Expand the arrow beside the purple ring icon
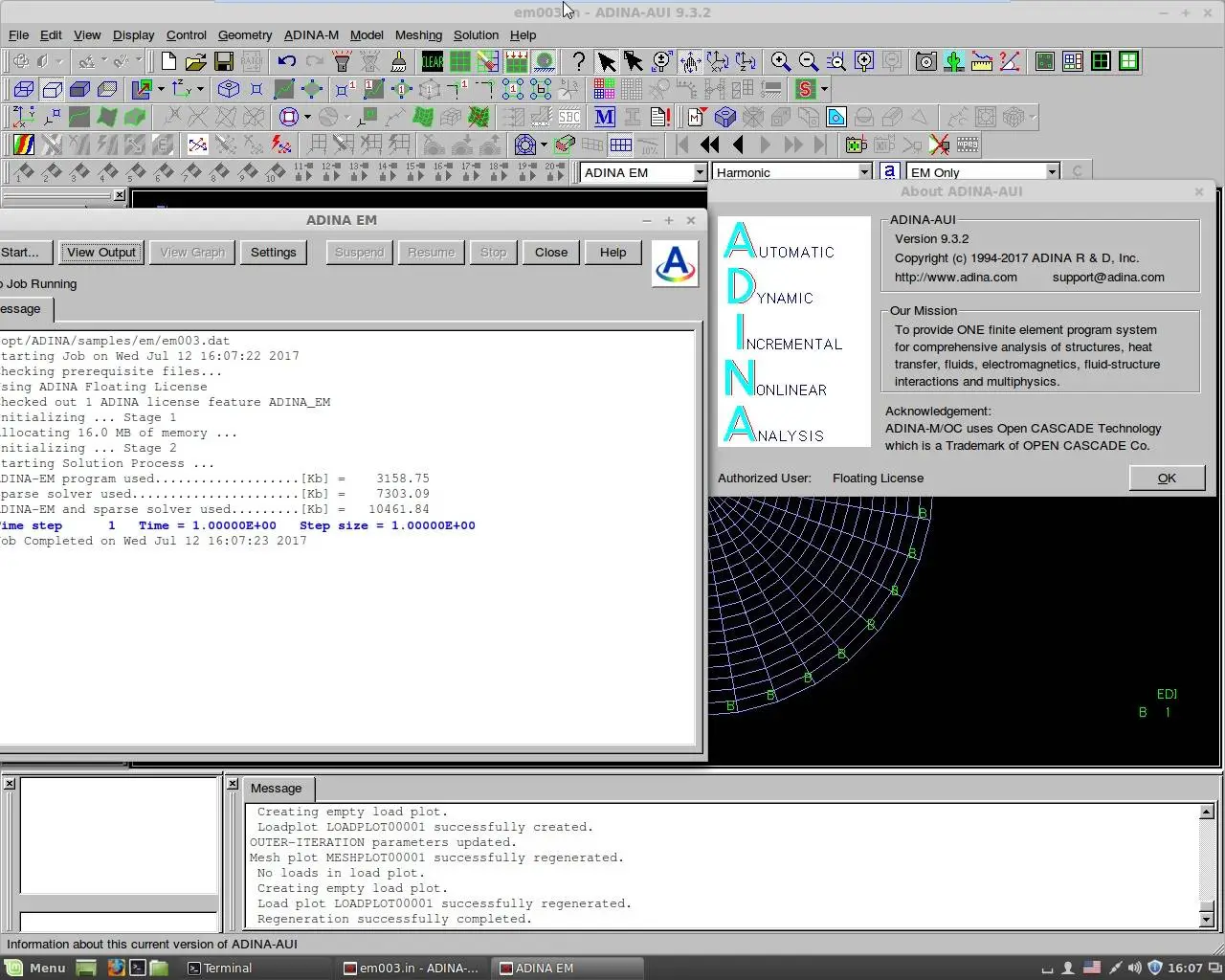 coord(307,117)
